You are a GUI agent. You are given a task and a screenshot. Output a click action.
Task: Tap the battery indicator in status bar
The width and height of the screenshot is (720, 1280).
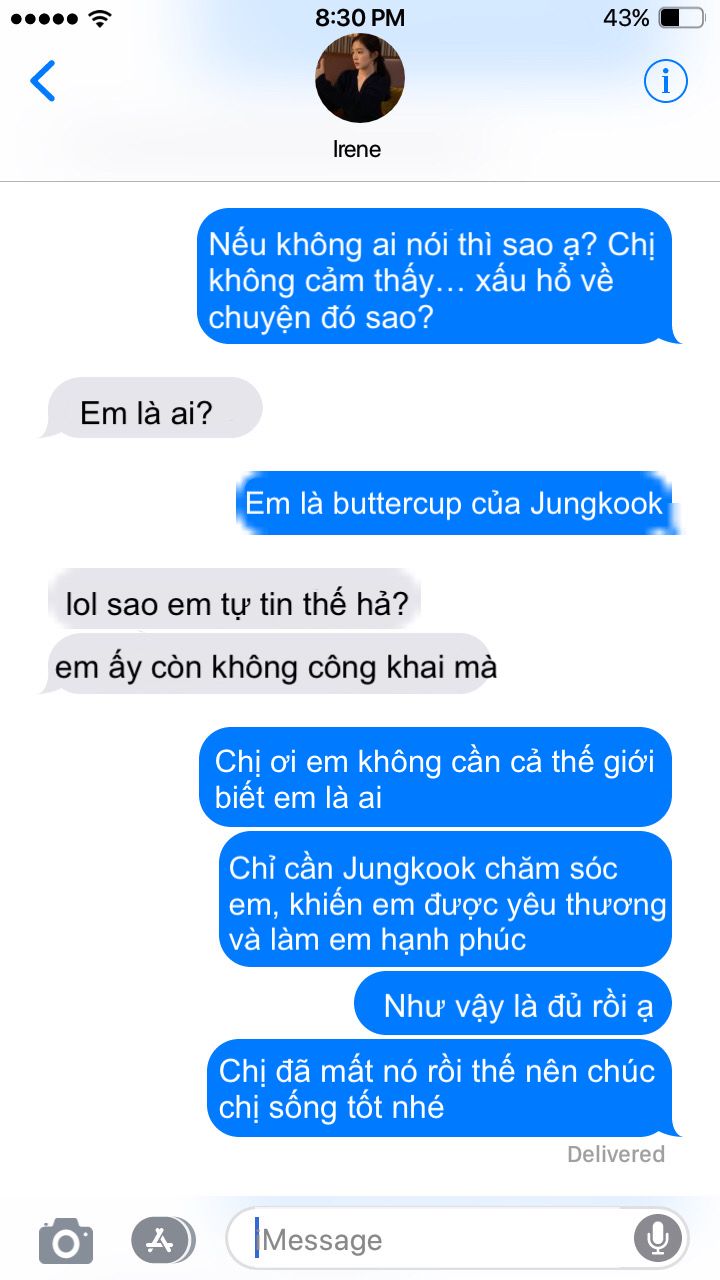click(682, 18)
